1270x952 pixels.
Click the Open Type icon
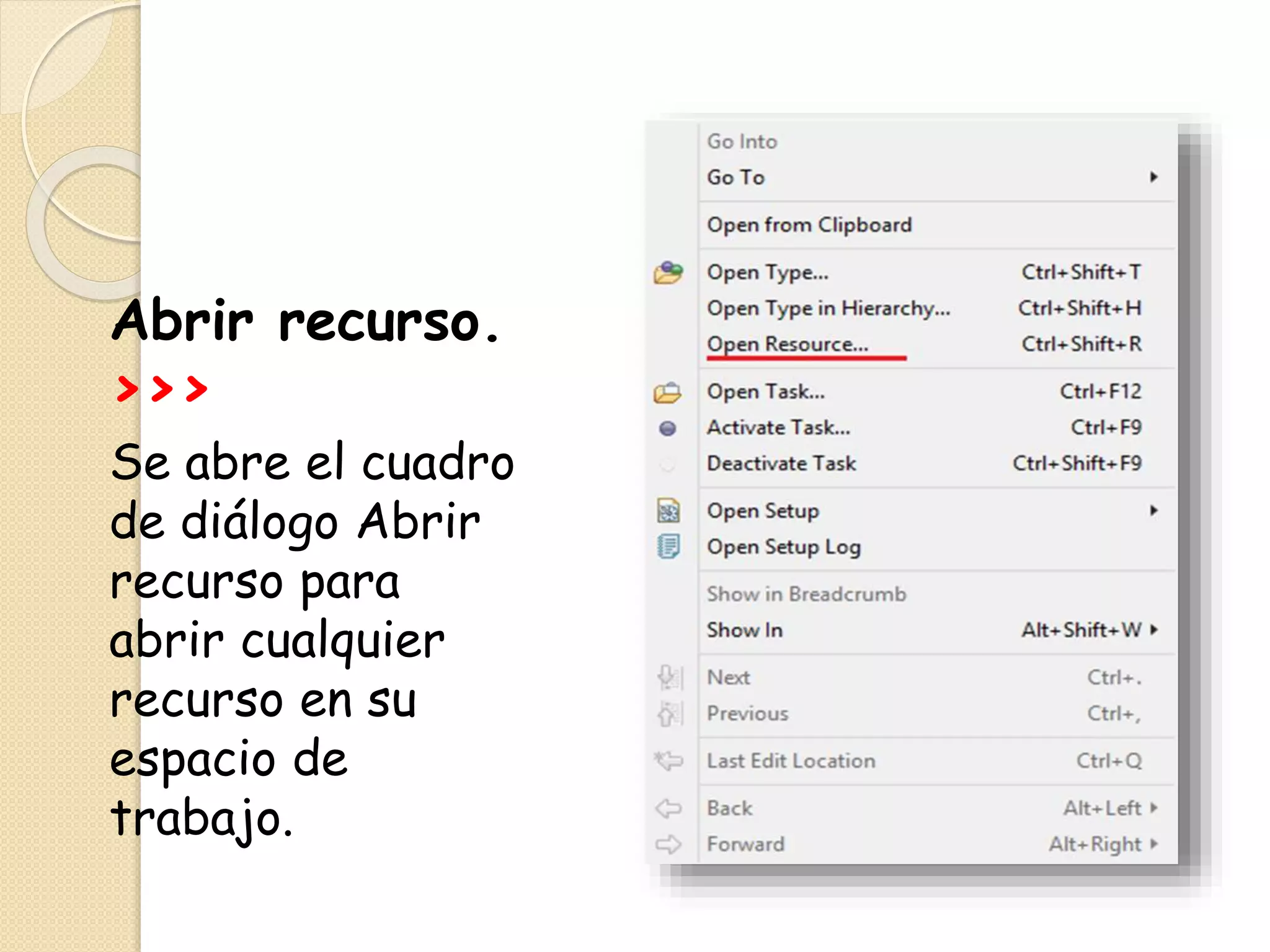tap(668, 273)
